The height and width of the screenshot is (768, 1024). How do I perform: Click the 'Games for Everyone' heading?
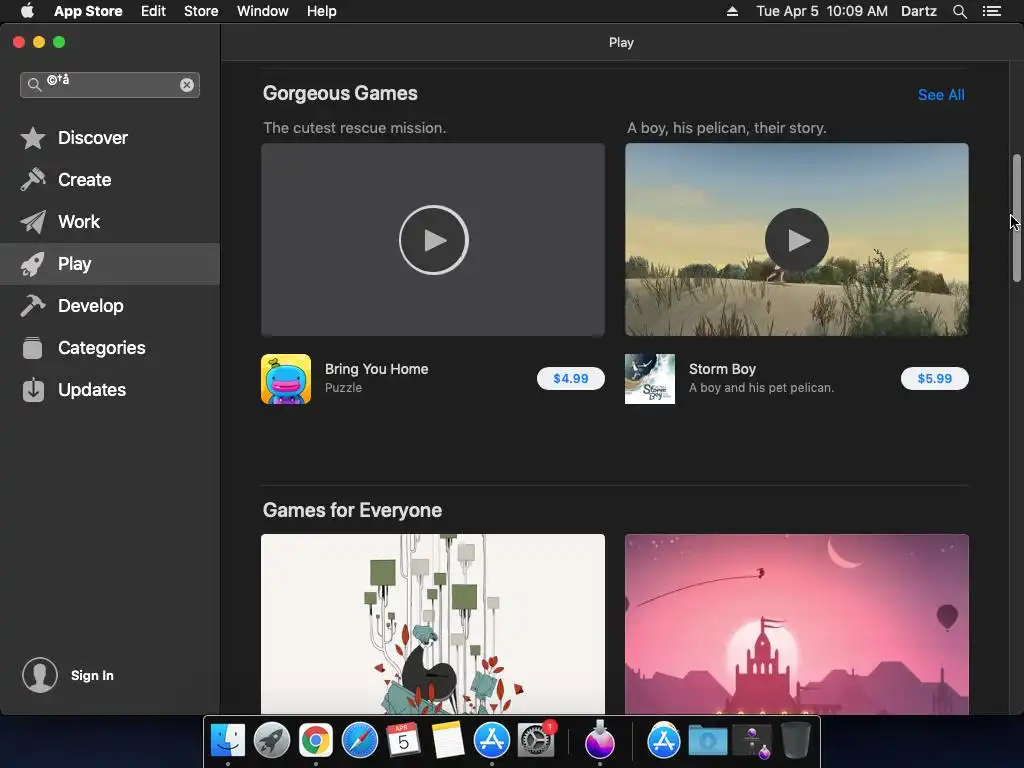[352, 510]
